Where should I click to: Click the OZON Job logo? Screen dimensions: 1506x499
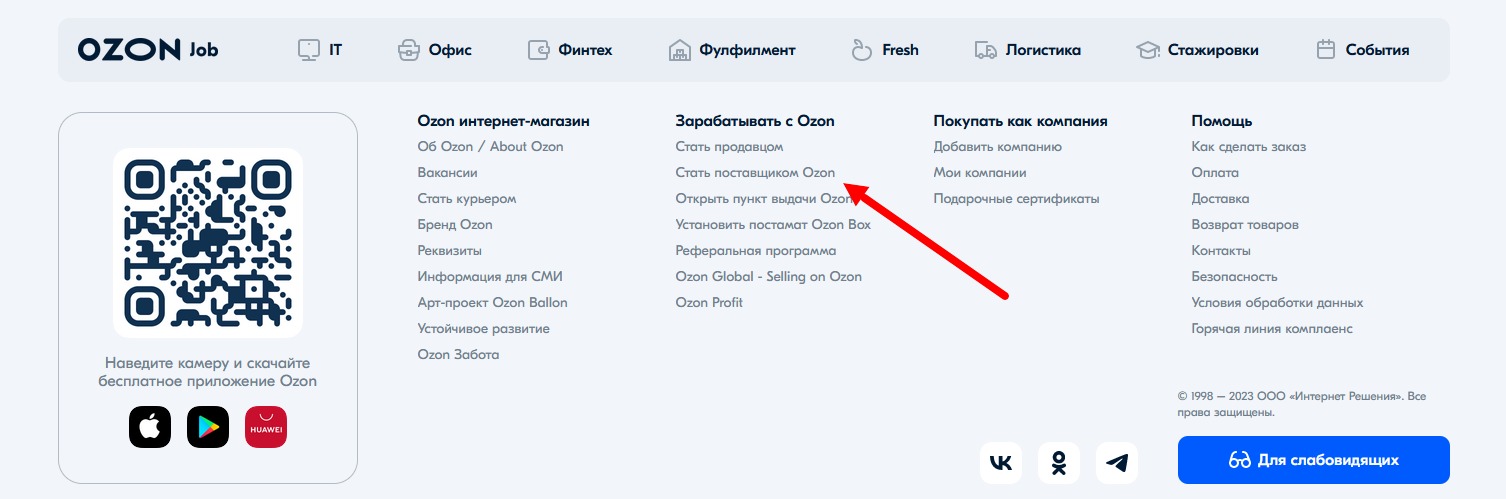click(x=148, y=50)
